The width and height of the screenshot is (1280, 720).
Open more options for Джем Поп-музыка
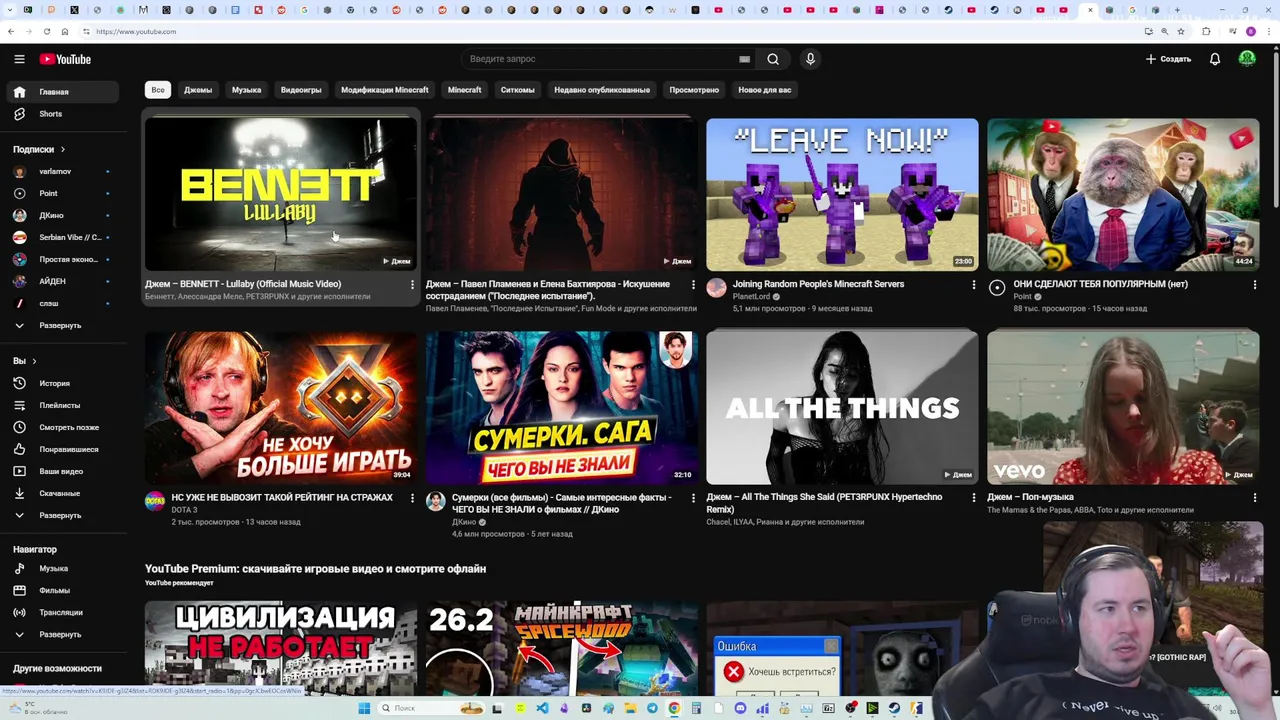[x=1255, y=498]
